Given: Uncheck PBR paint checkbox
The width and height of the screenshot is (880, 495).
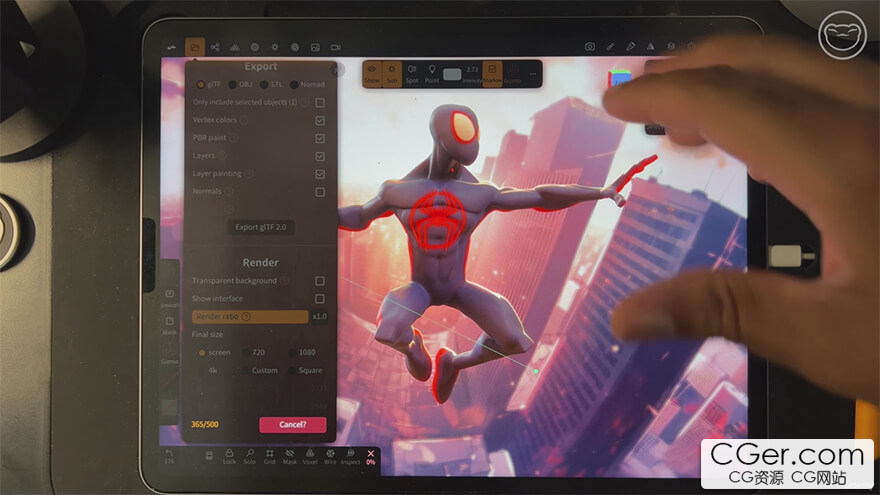Looking at the screenshot, I should click(x=320, y=139).
